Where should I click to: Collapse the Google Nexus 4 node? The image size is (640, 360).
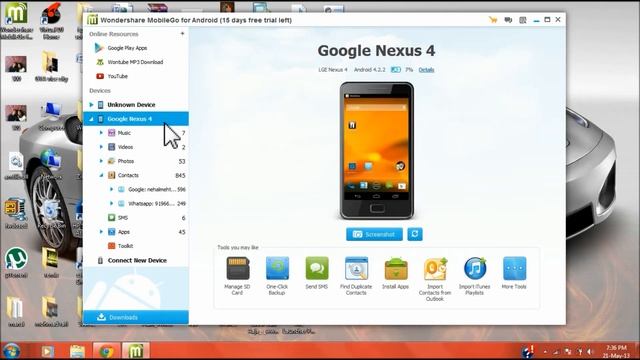pos(91,119)
